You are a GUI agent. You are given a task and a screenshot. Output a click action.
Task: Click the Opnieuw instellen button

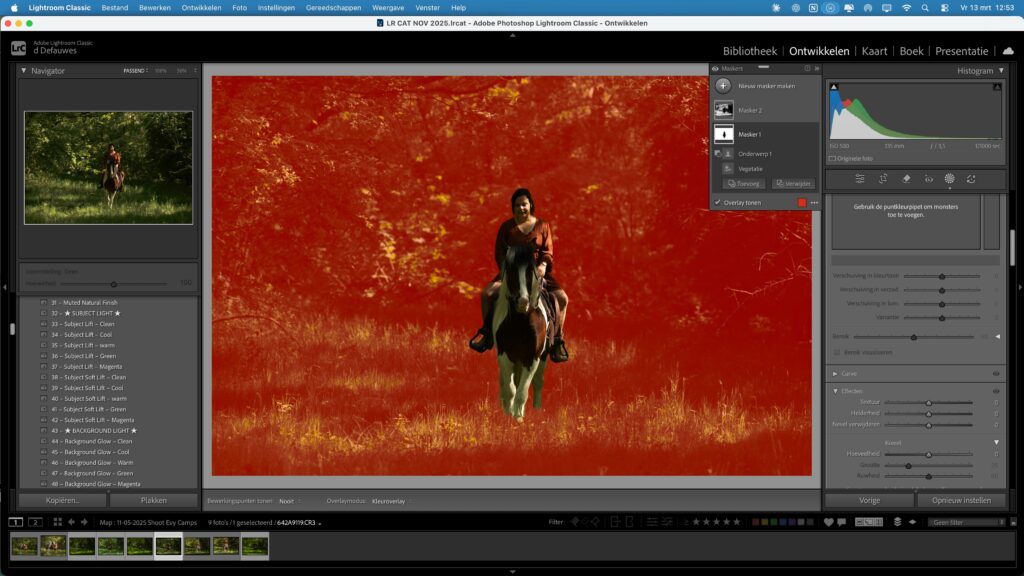pyautogui.click(x=961, y=500)
